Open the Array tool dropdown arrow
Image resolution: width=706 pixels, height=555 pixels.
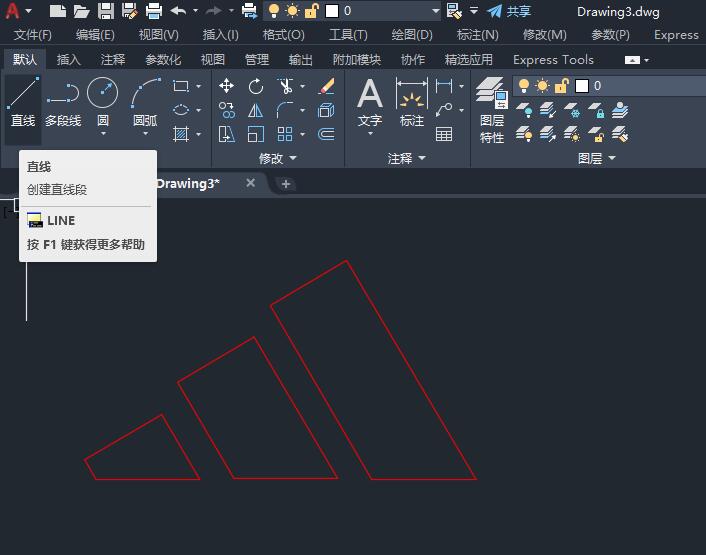pos(303,134)
